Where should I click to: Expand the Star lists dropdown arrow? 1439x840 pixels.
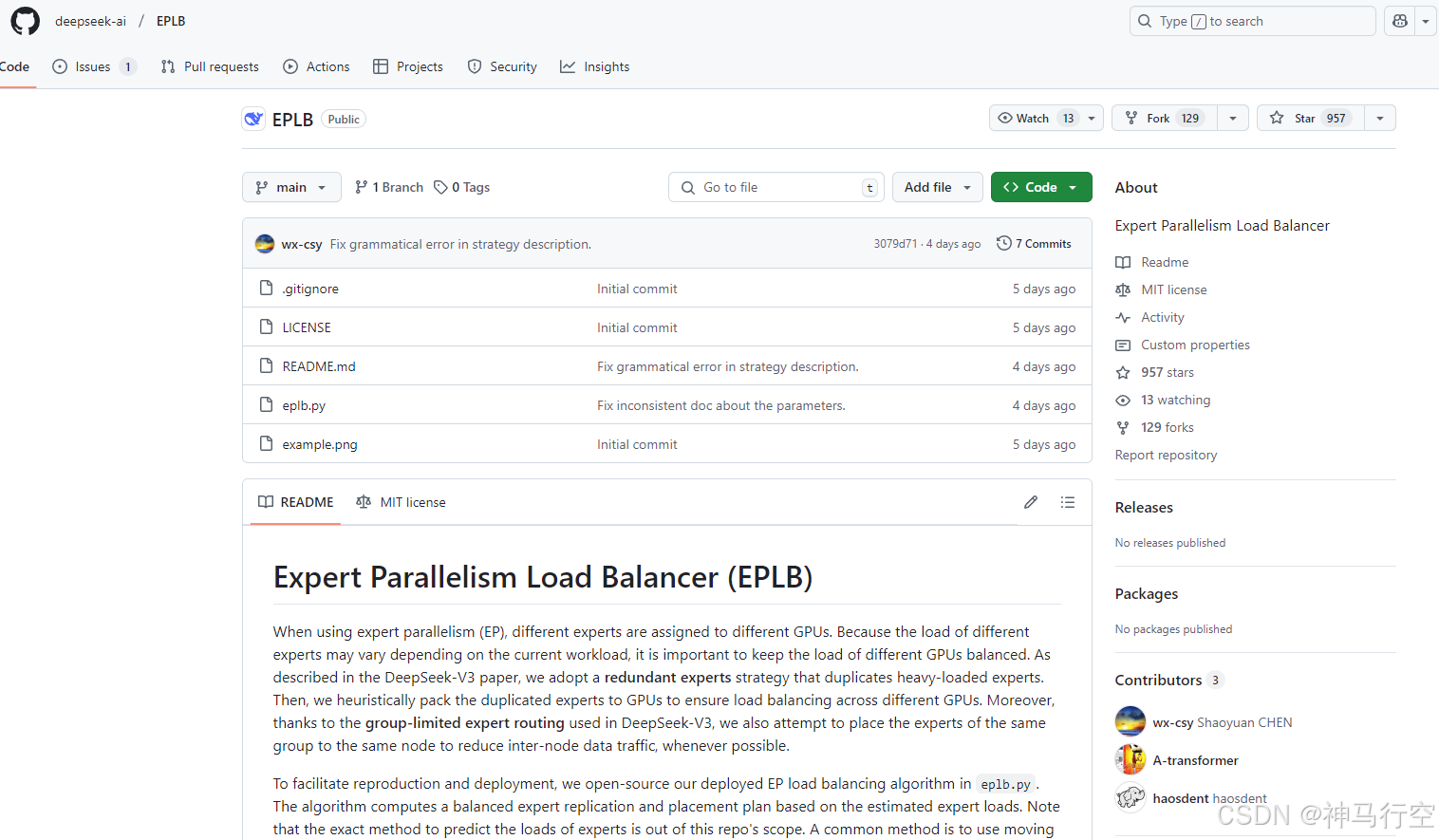[1380, 118]
